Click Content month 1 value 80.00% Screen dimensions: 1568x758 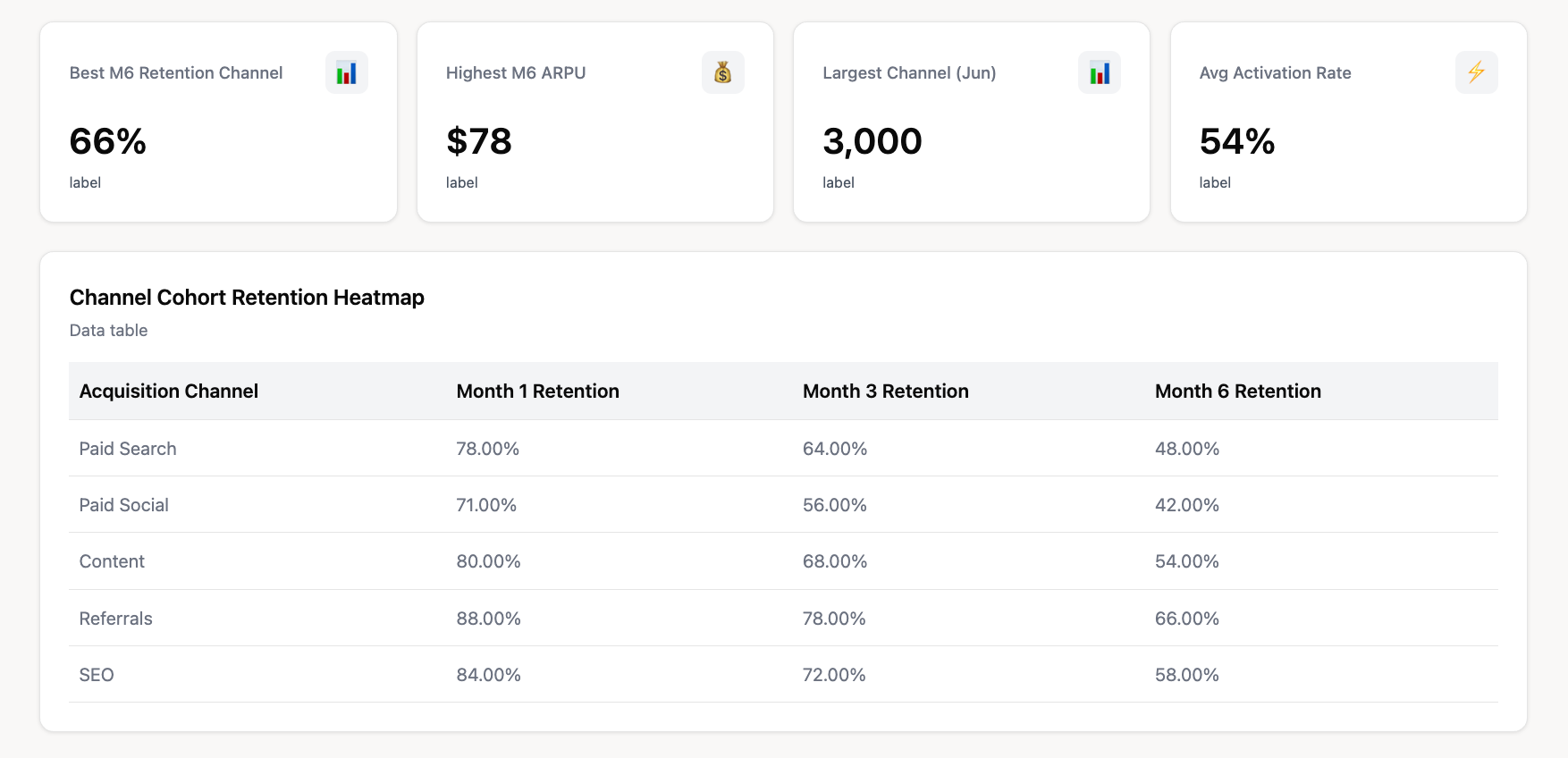489,561
